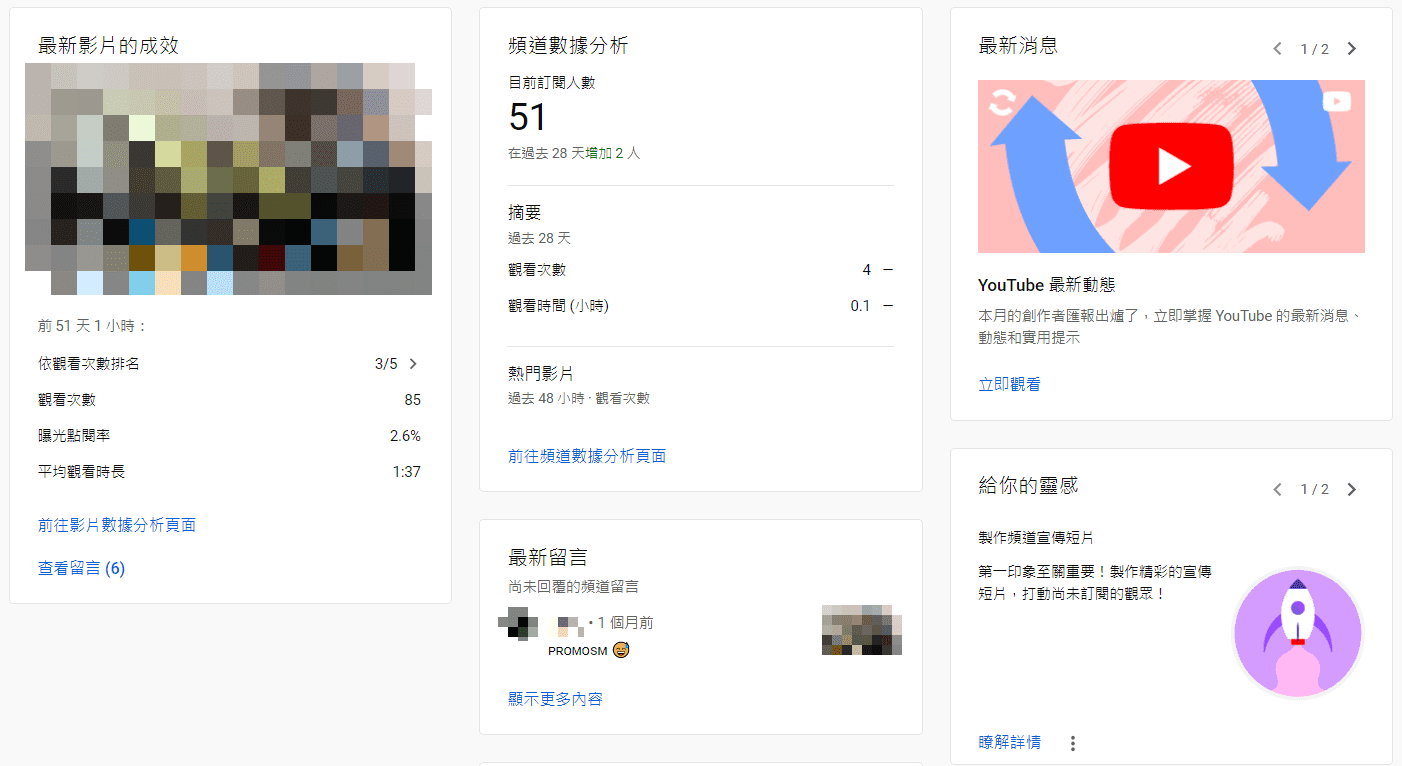Viewport: 1402px width, 766px height.
Task: Click 曝光點閱率 2.6% row
Action: [229, 436]
